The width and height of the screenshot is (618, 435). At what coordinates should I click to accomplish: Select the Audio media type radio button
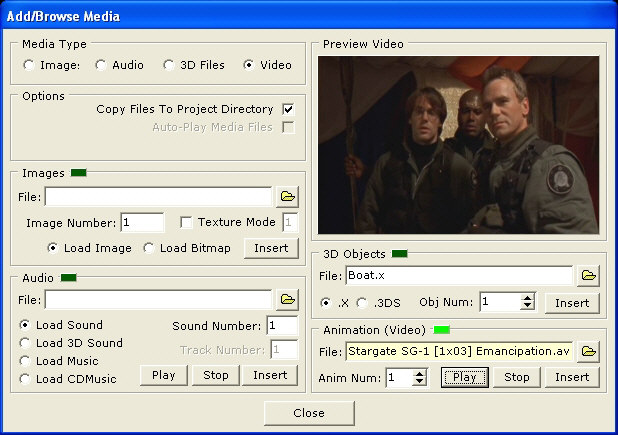tap(101, 65)
